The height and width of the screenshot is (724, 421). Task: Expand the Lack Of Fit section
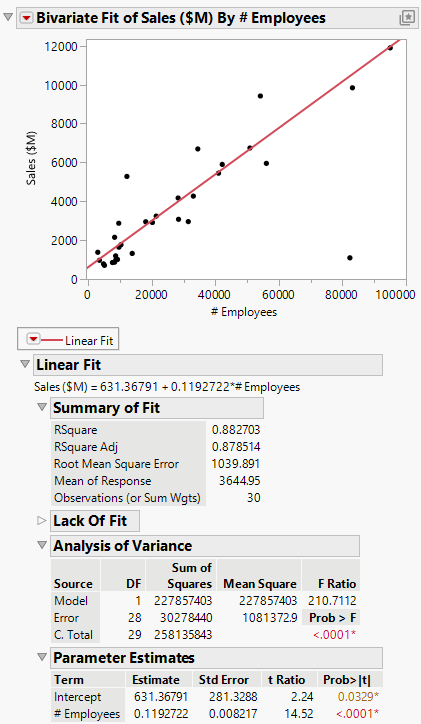point(42,520)
